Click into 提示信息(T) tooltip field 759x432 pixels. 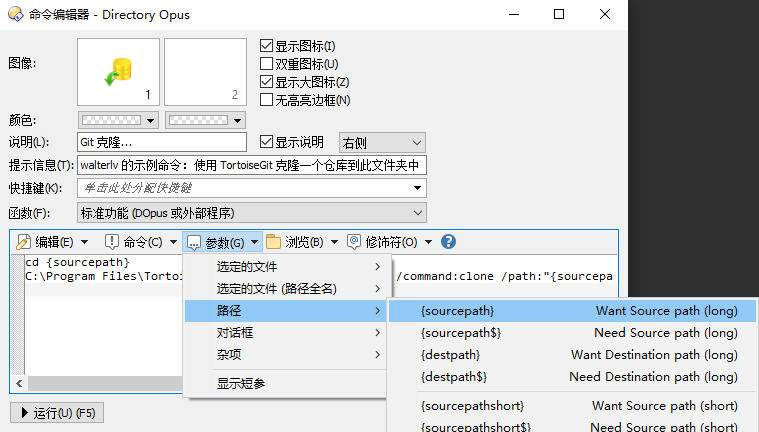click(x=252, y=165)
